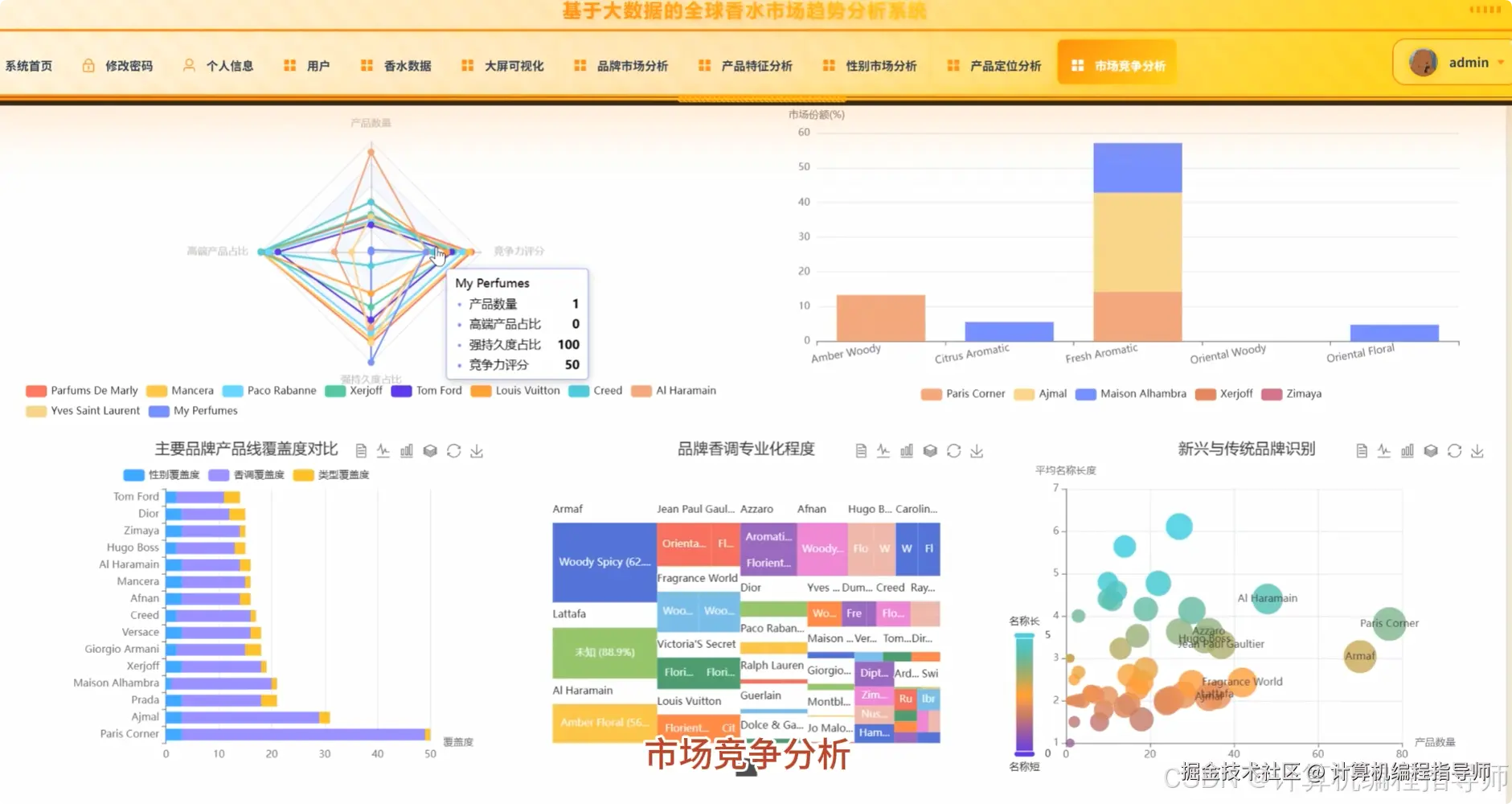1512x804 pixels.
Task: Open the data view for 主要品牌产品线覆盖度对比 chart
Action: point(362,450)
